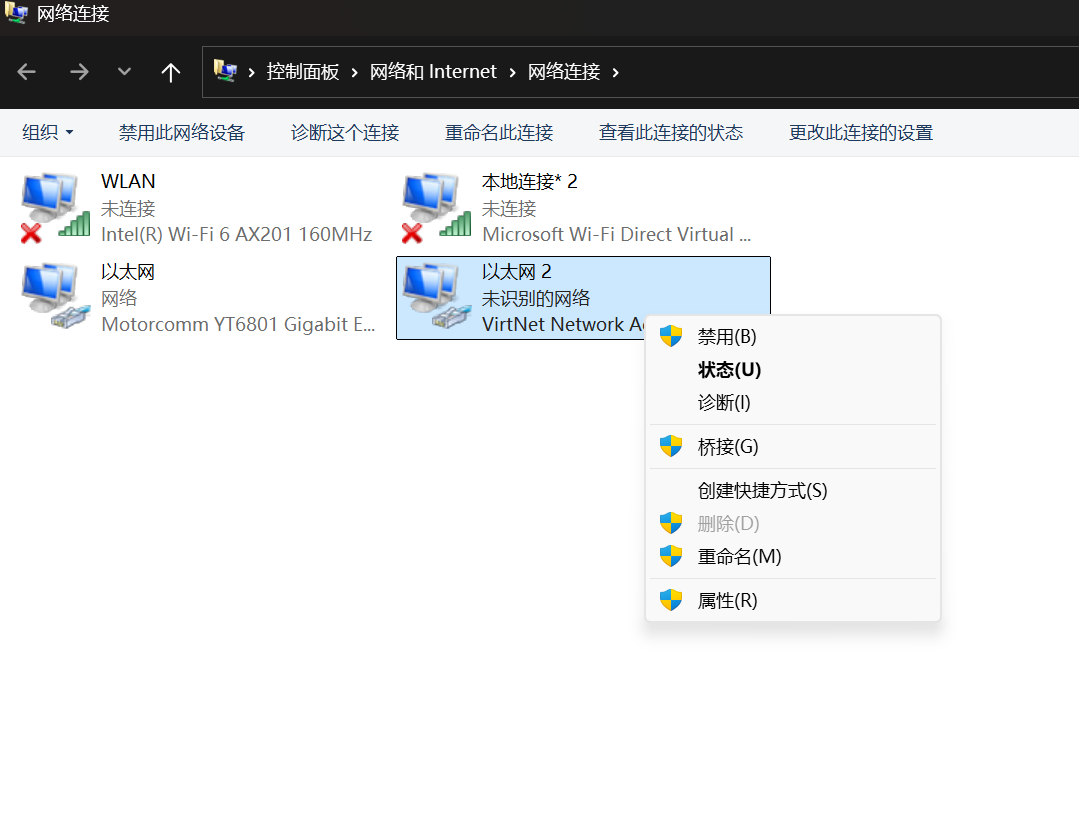This screenshot has width=1079, height=835.
Task: Go back with the back arrow
Action: 26,72
